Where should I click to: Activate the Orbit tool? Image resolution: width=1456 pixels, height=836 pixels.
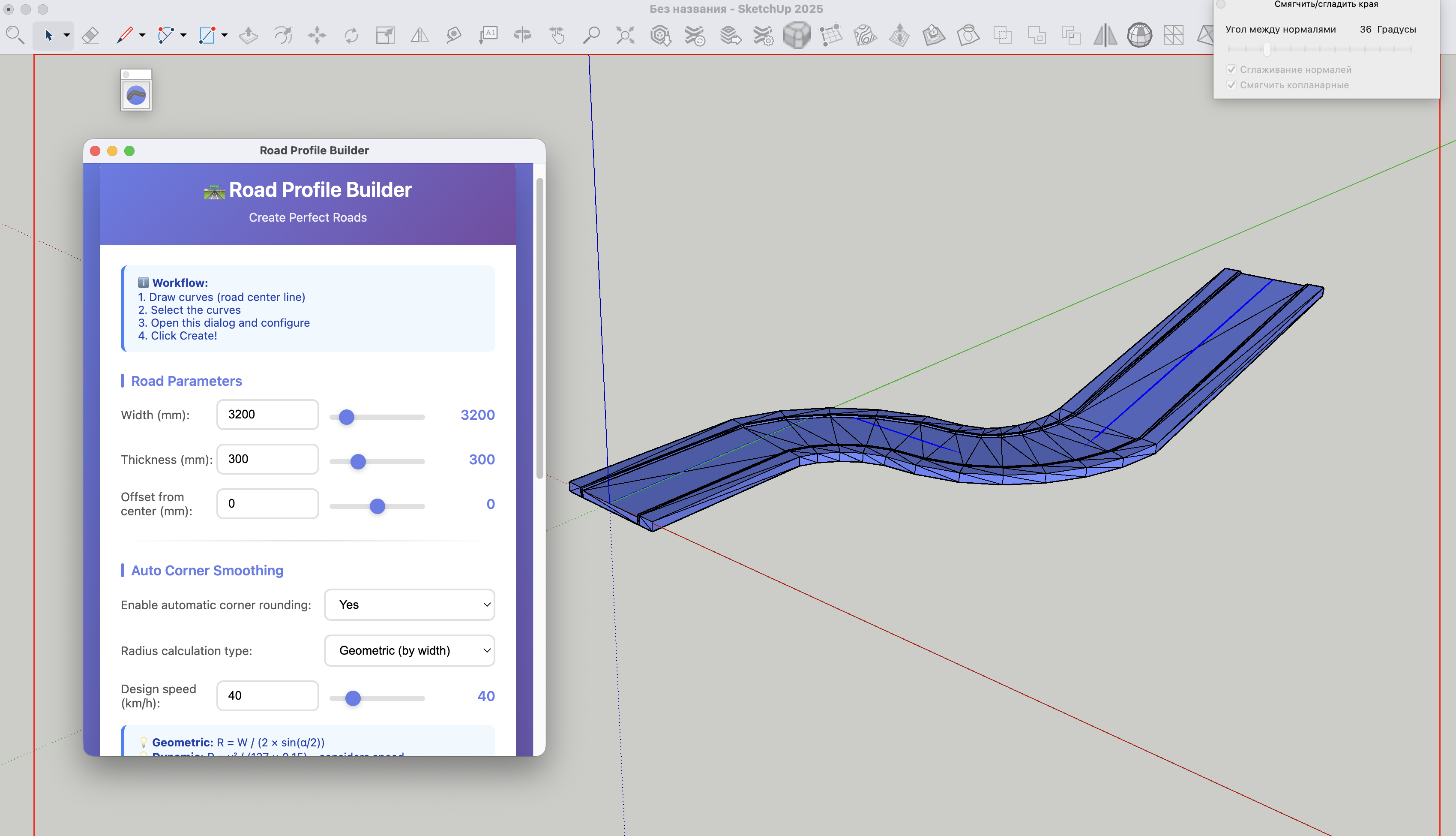point(522,36)
